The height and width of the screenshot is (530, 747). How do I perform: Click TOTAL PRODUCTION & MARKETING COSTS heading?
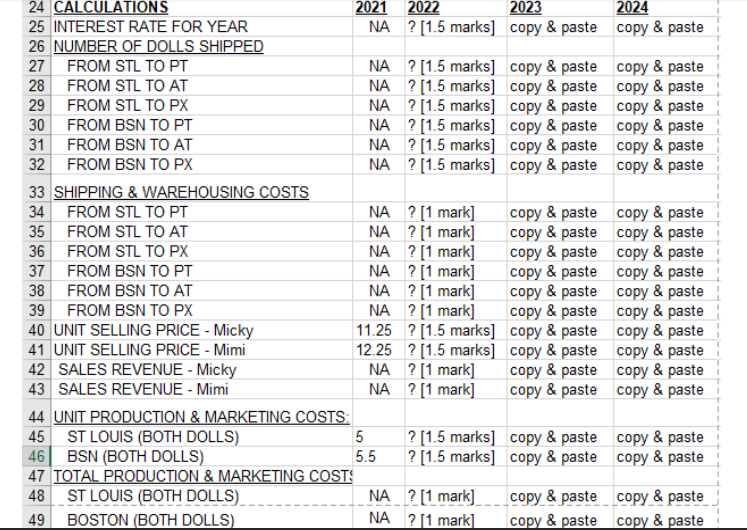coord(203,476)
